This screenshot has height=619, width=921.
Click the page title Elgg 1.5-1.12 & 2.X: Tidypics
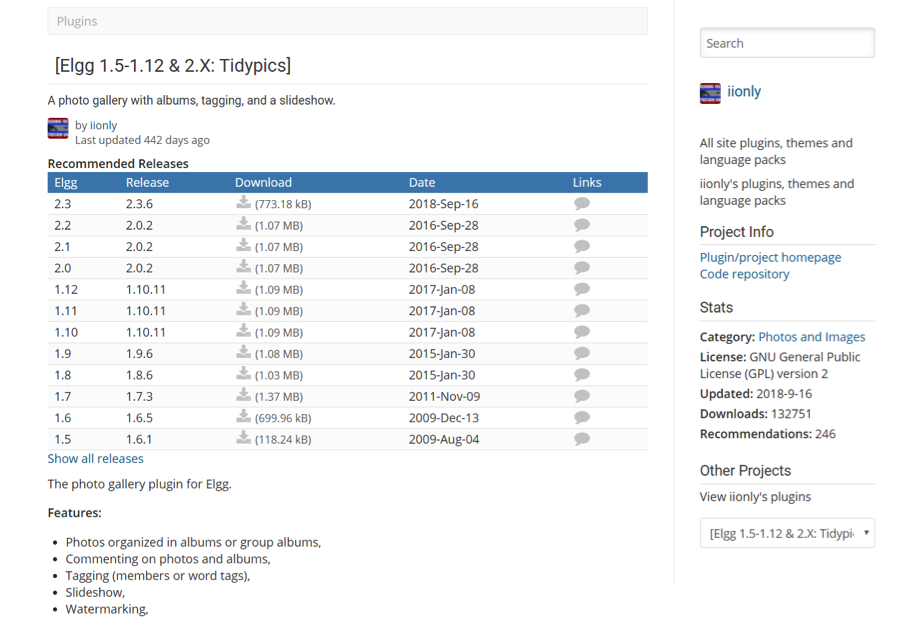(x=173, y=65)
